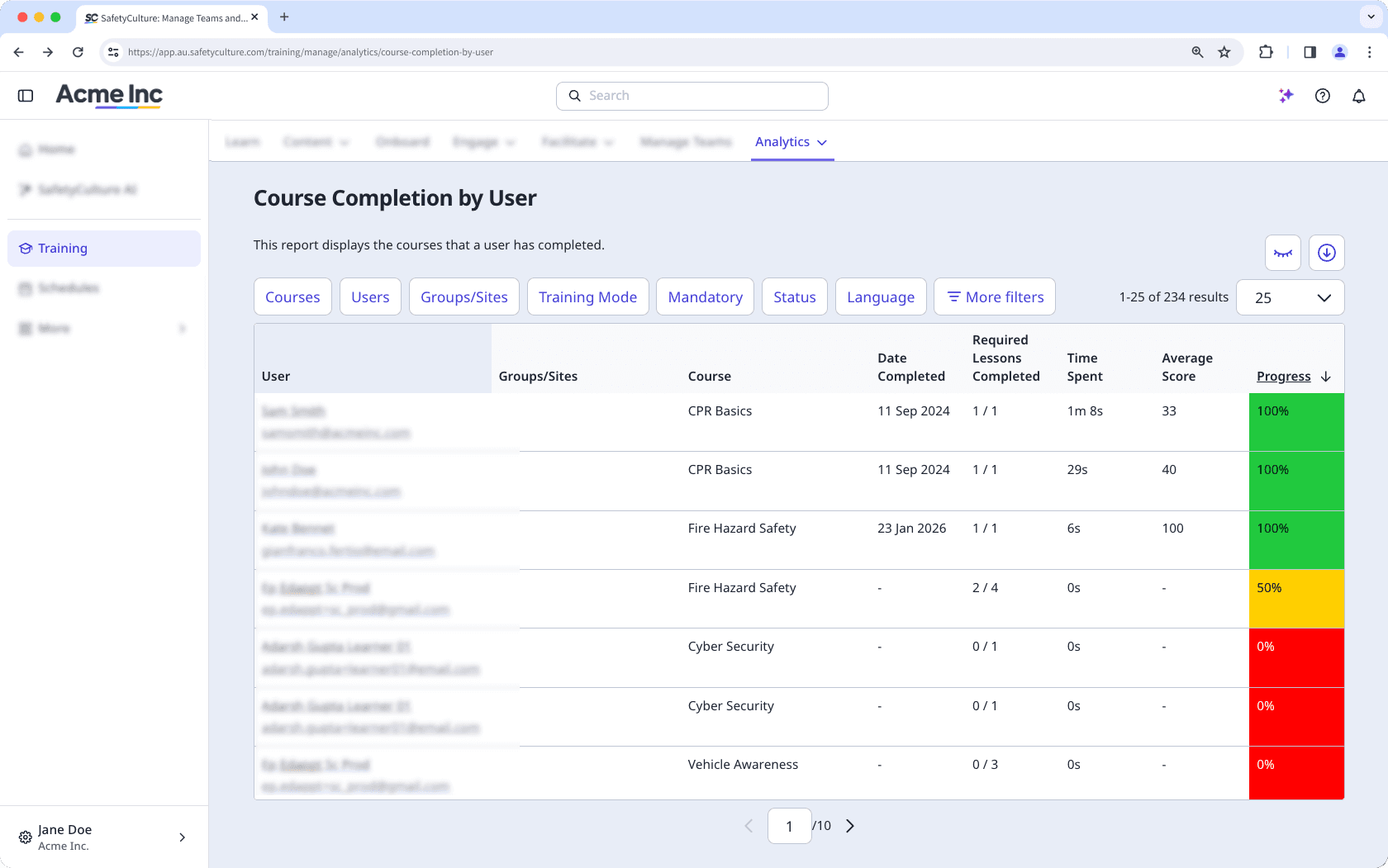
Task: Click the yellow 50% progress cell
Action: pyautogui.click(x=1296, y=599)
